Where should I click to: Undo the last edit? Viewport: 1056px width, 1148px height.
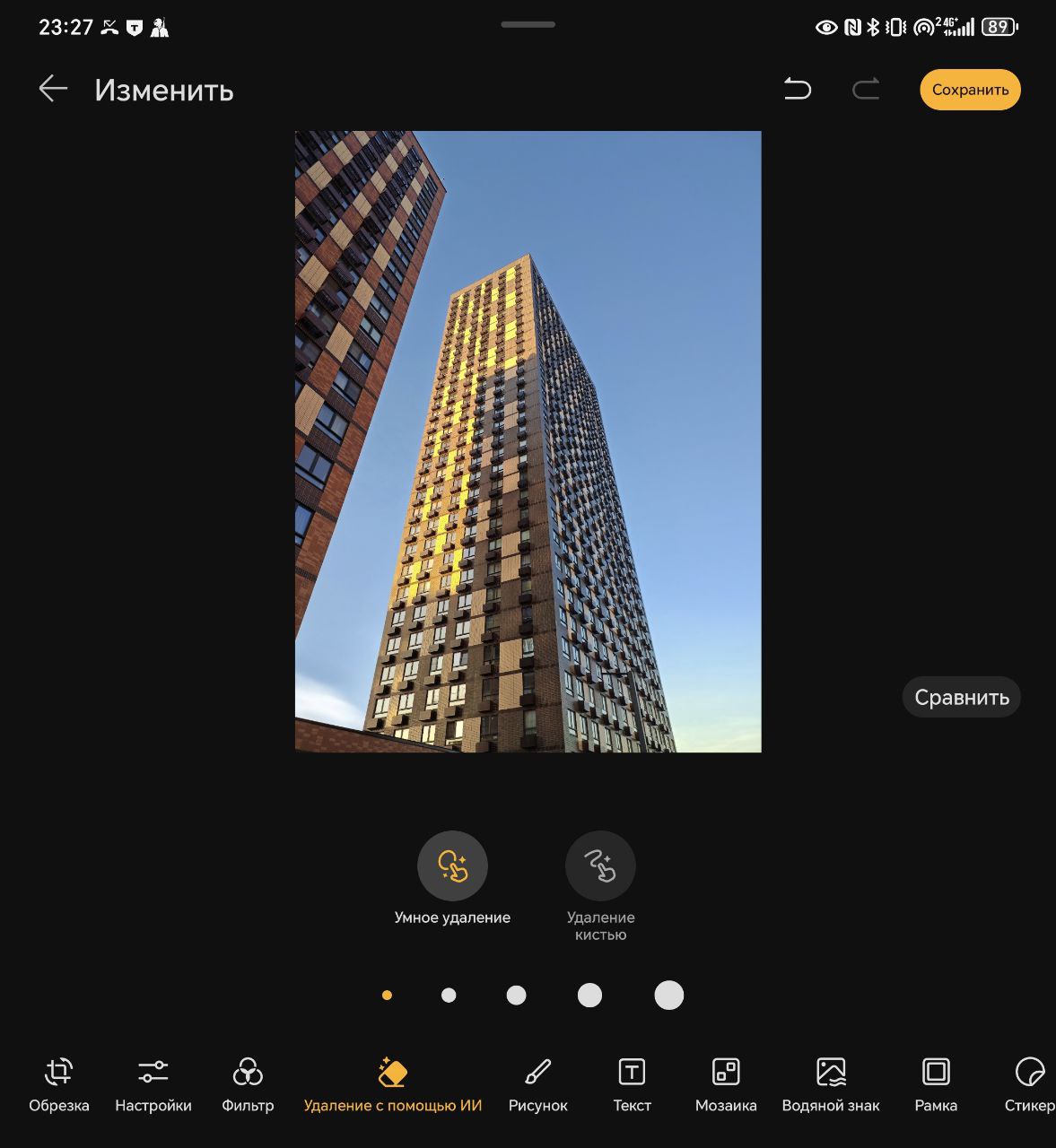tap(798, 89)
